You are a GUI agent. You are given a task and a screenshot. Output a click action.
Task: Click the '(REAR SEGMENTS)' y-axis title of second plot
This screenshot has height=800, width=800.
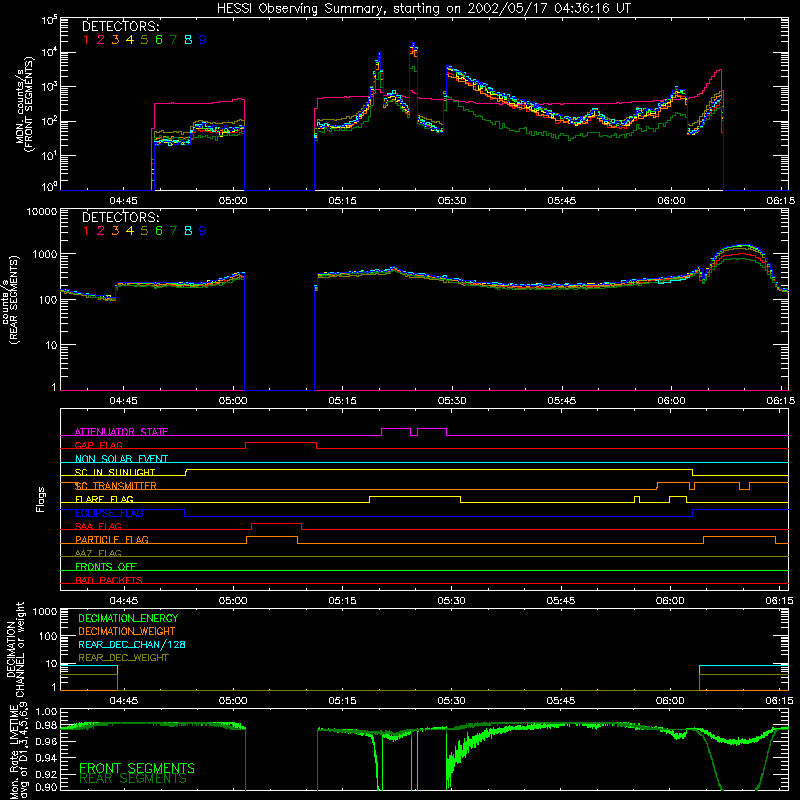(15, 300)
